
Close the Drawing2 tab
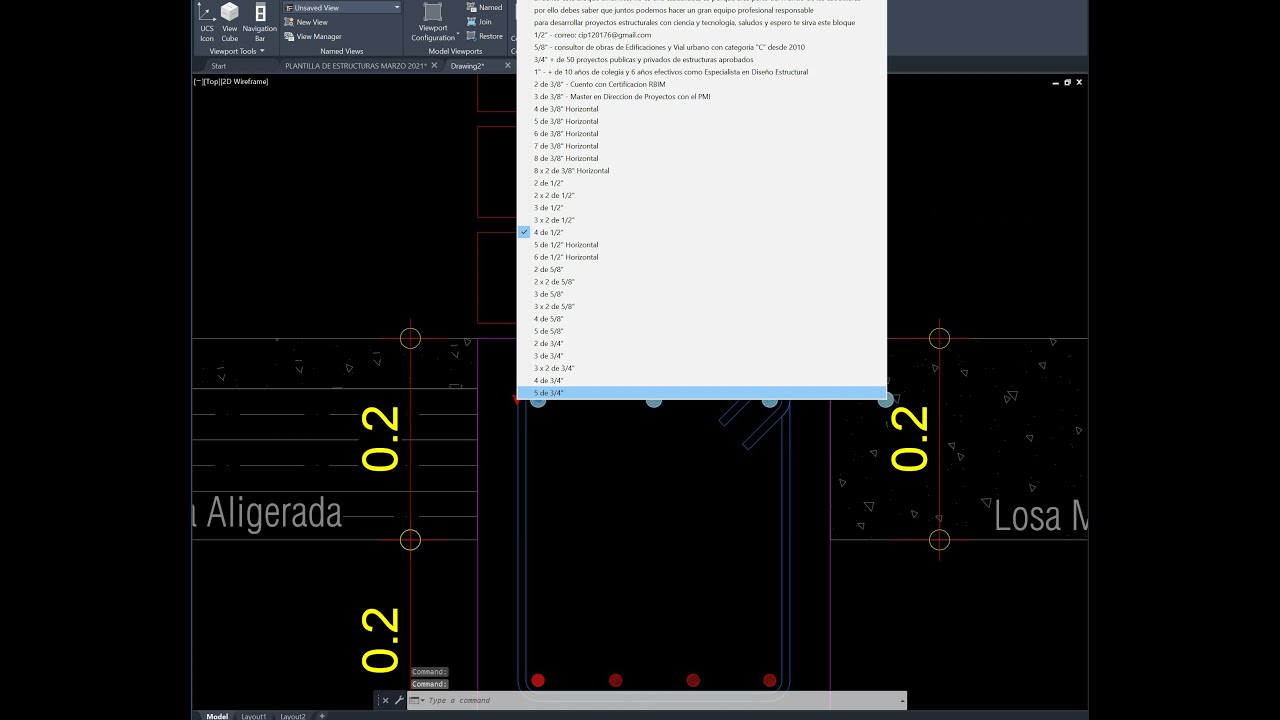coord(507,66)
